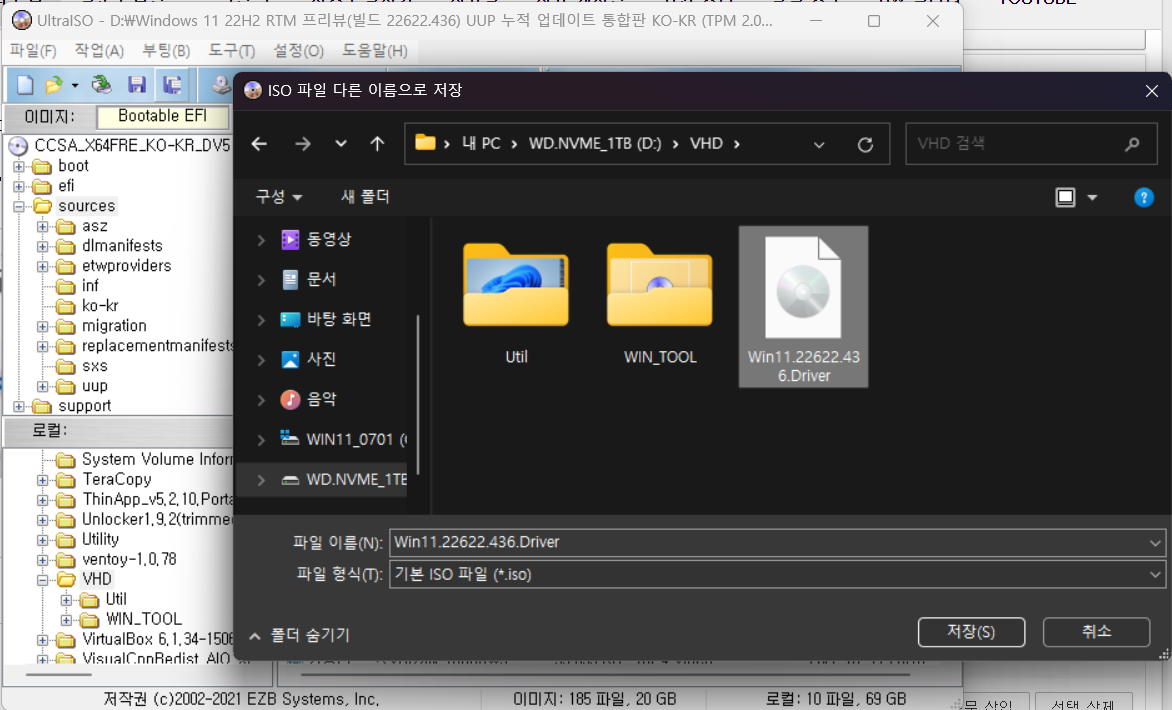The image size is (1172, 710).
Task: Click the 새 폴더 (New folder) button
Action: pos(365,197)
